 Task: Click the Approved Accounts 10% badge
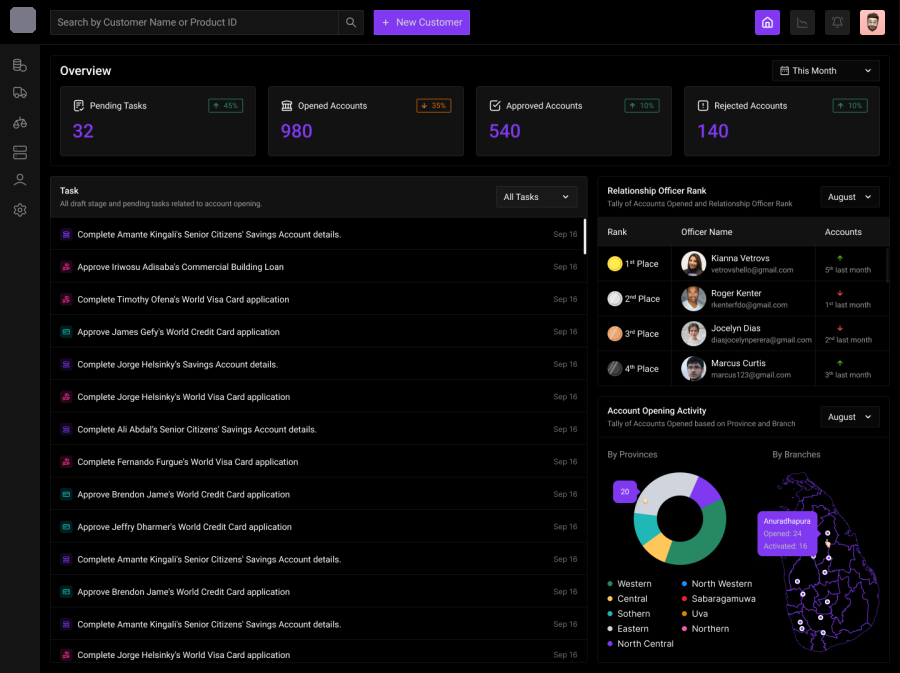tap(642, 106)
